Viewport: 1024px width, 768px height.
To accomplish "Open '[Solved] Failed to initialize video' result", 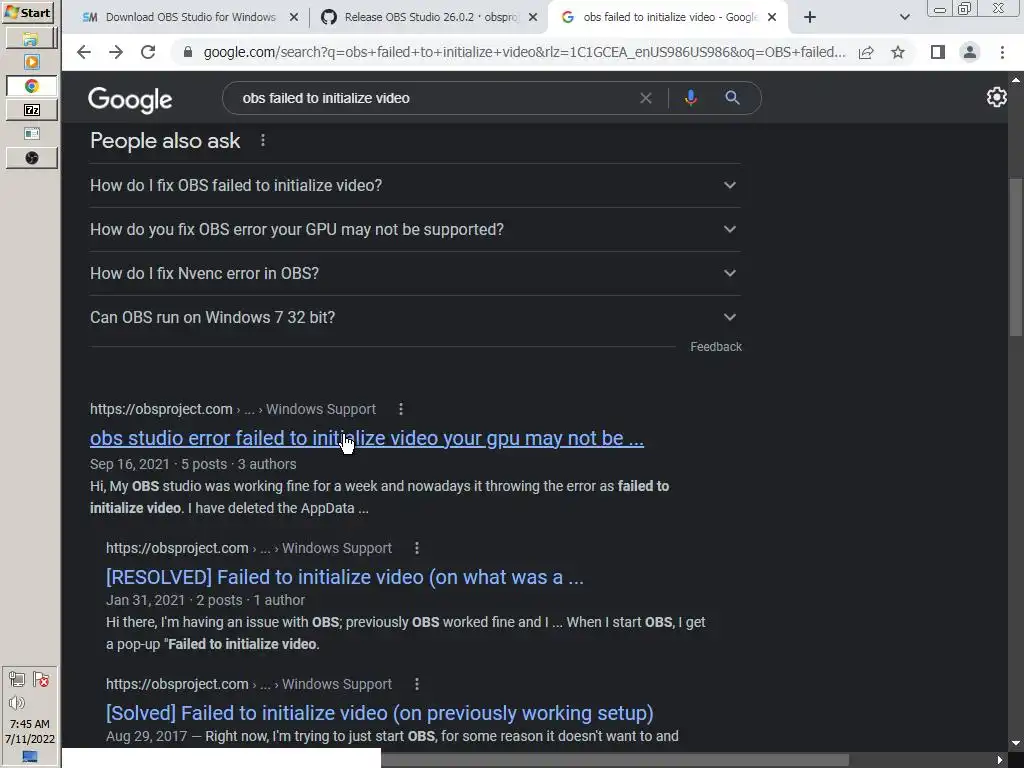I will [379, 713].
